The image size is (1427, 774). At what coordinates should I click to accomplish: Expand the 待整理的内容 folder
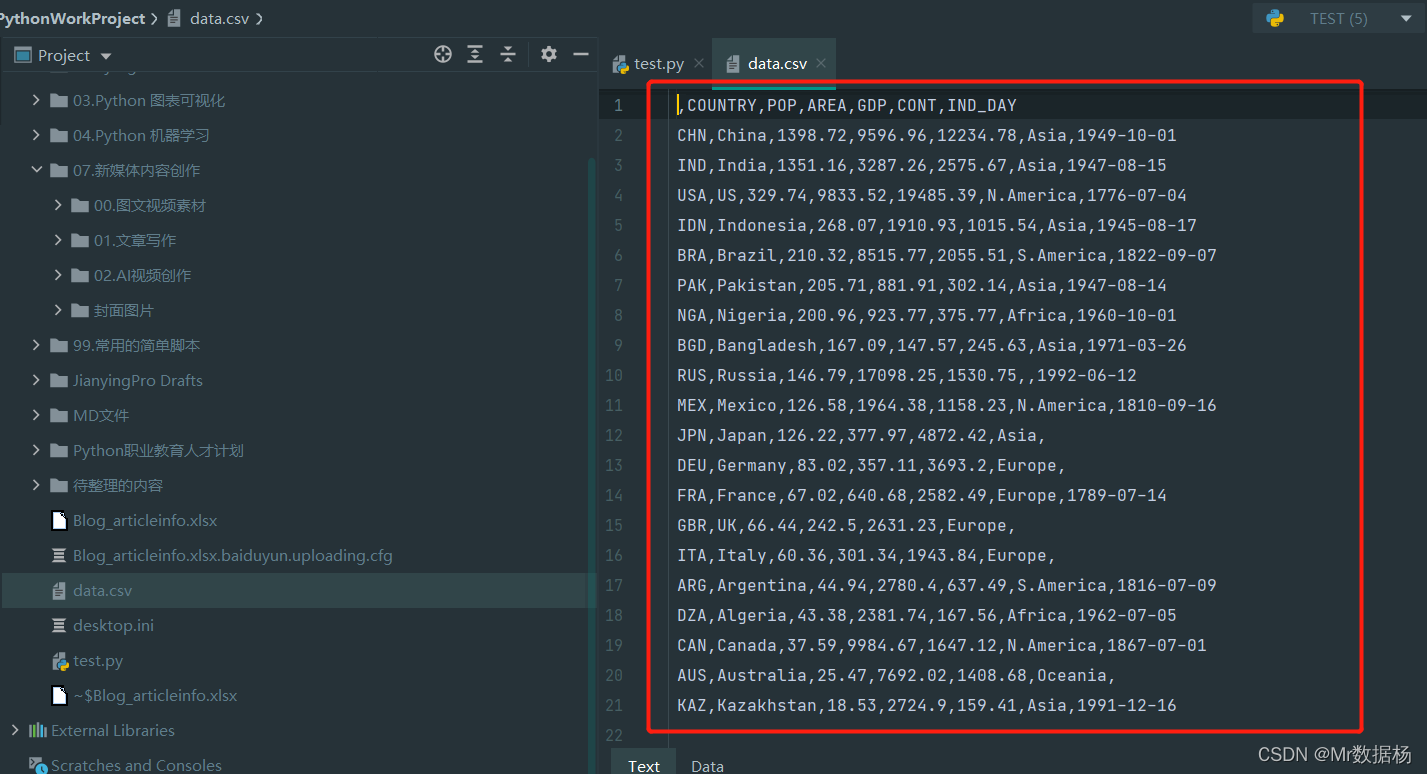[x=37, y=485]
